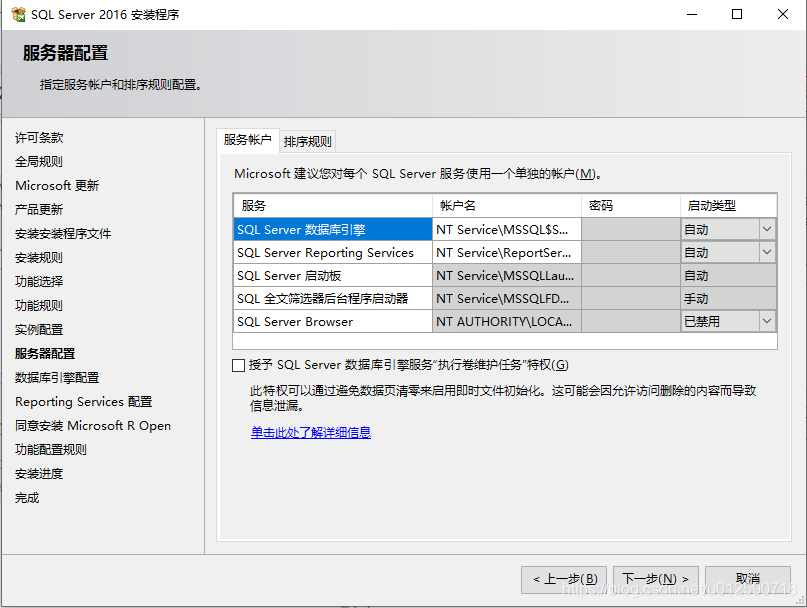The height and width of the screenshot is (608, 807).
Task: Click the 上一步(B) button
Action: tap(564, 578)
